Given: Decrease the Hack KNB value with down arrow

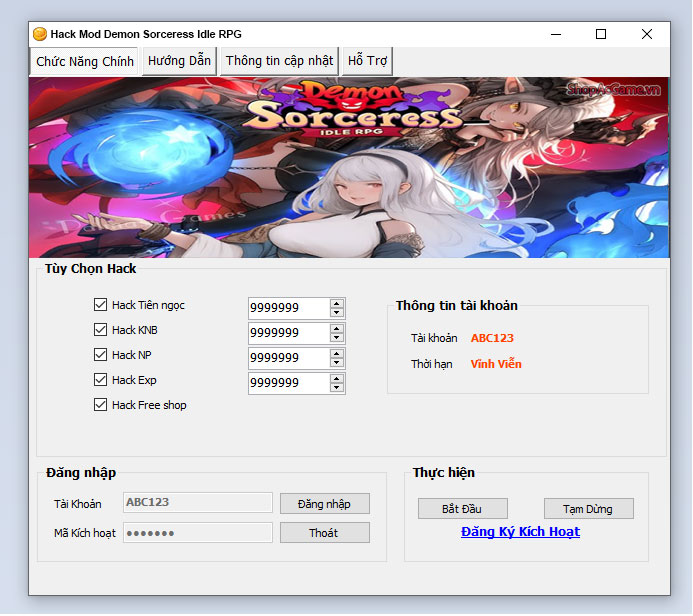Looking at the screenshot, I should [x=337, y=338].
